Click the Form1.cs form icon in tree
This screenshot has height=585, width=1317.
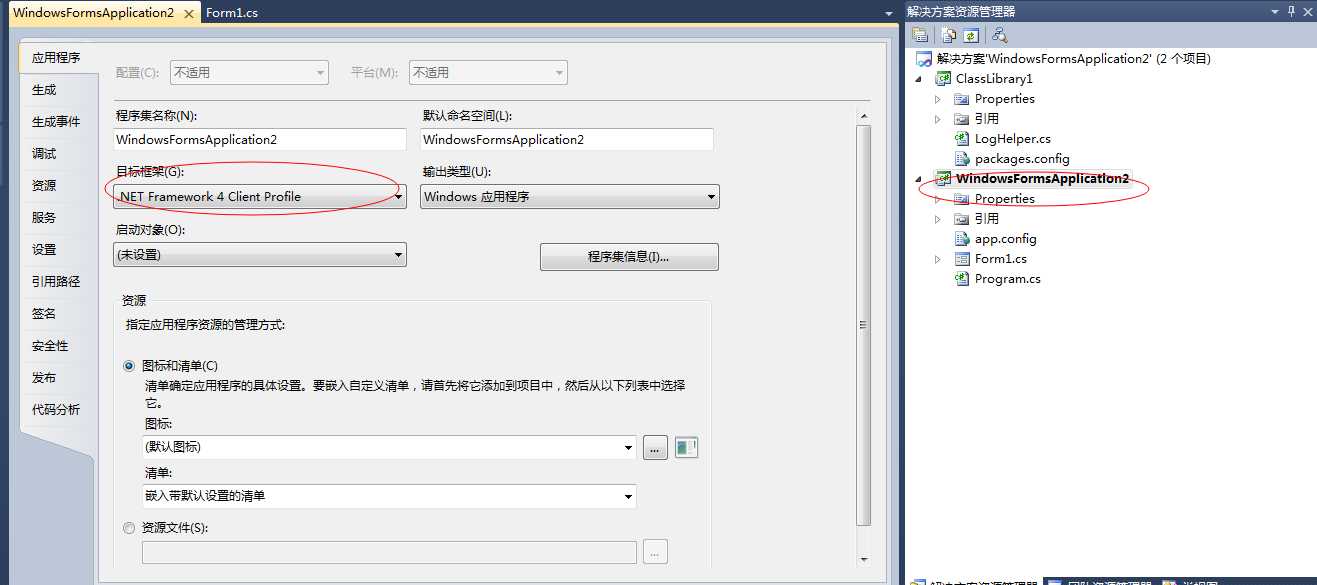point(962,259)
